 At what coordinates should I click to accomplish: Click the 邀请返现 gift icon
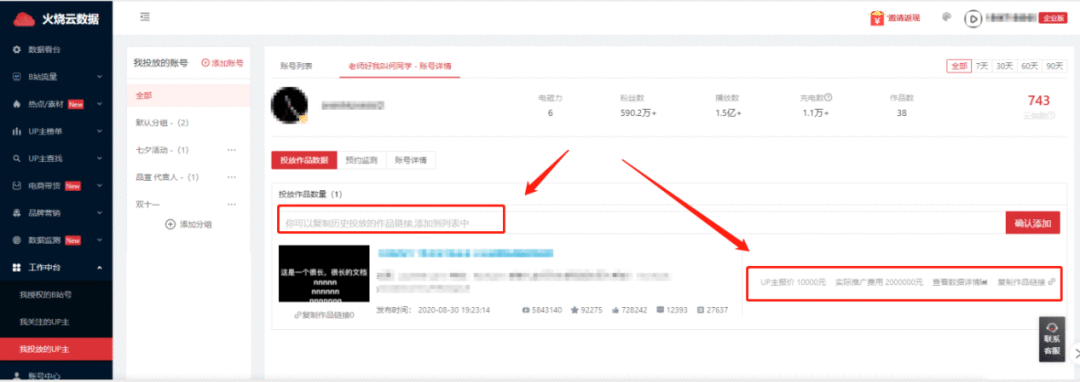(876, 18)
